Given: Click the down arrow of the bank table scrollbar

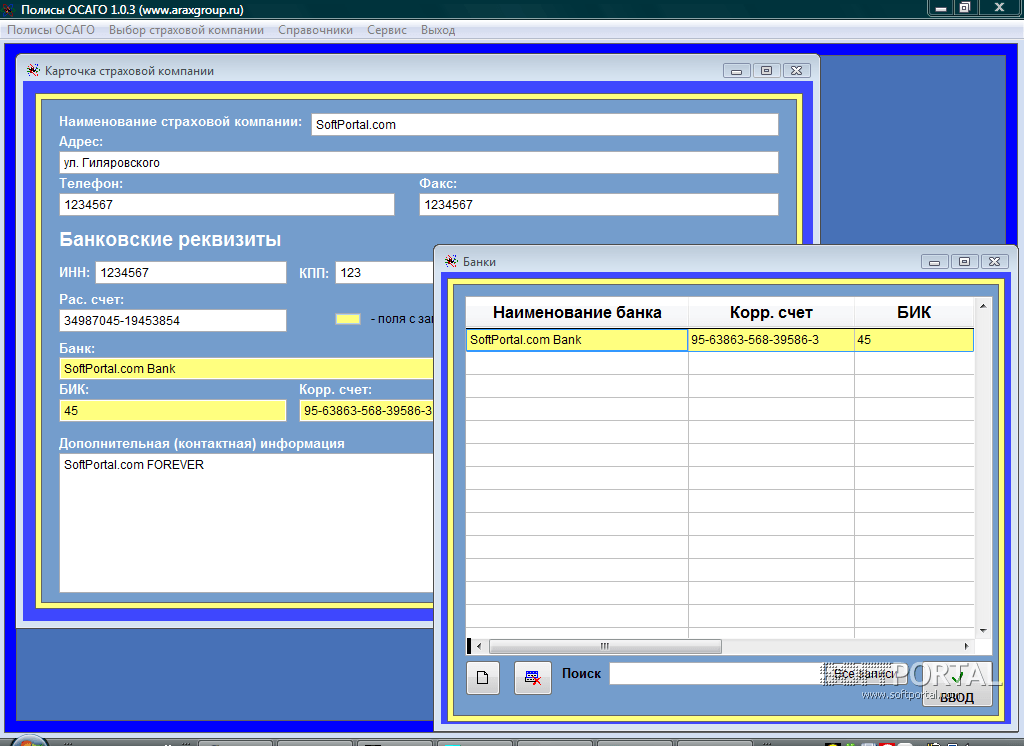Looking at the screenshot, I should coord(983,630).
